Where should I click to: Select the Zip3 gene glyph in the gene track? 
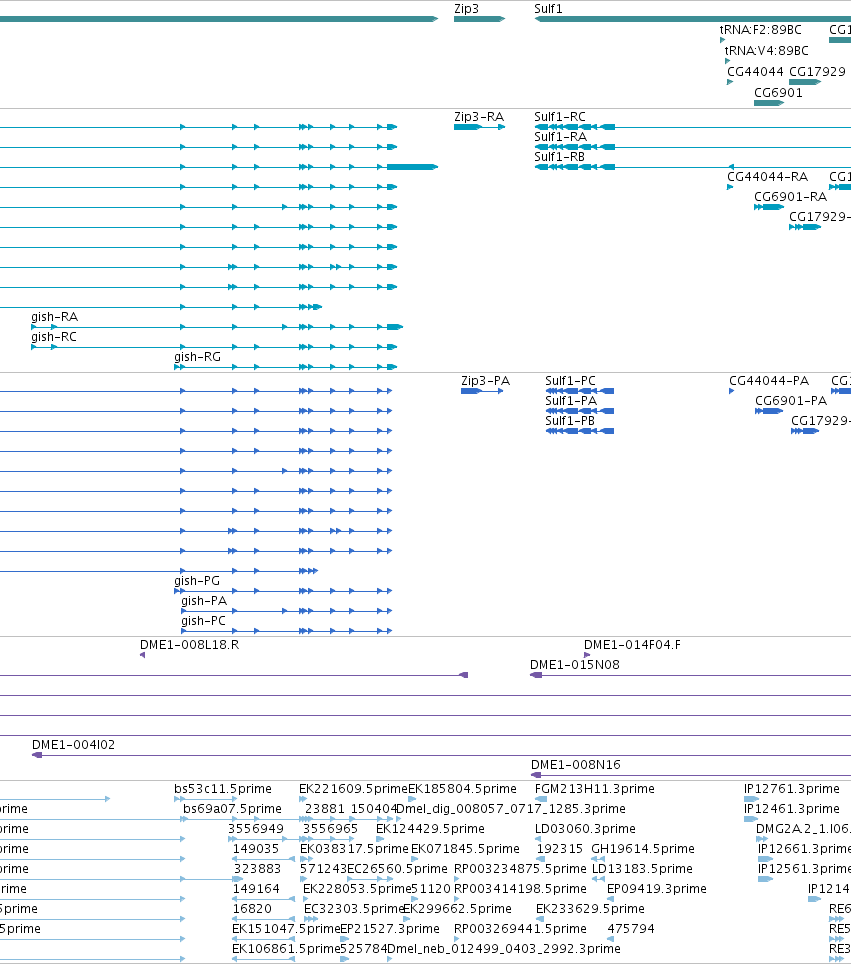click(x=479, y=19)
